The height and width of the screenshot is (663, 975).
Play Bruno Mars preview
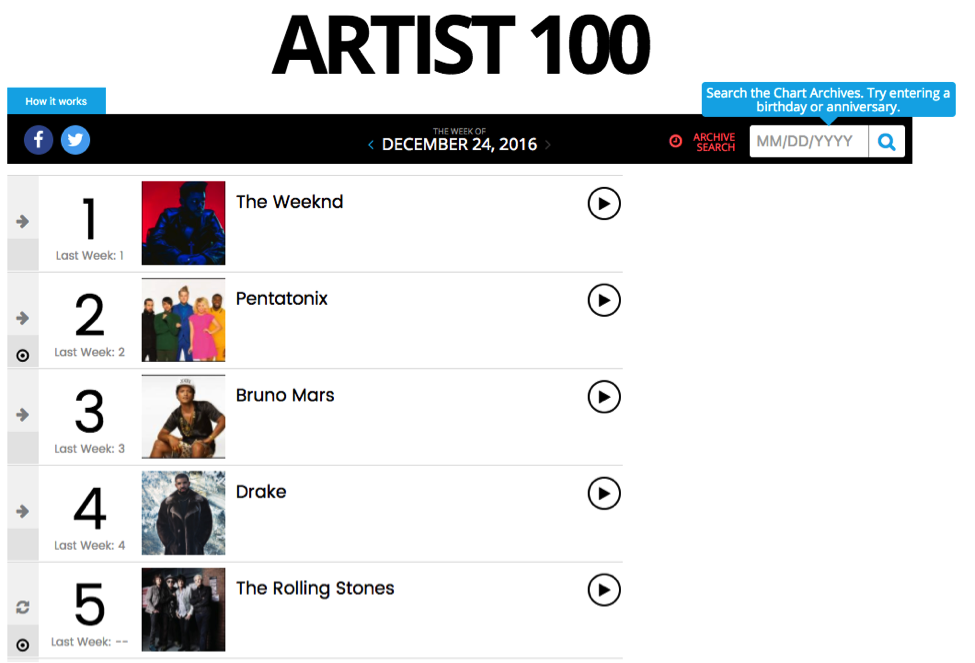click(604, 397)
